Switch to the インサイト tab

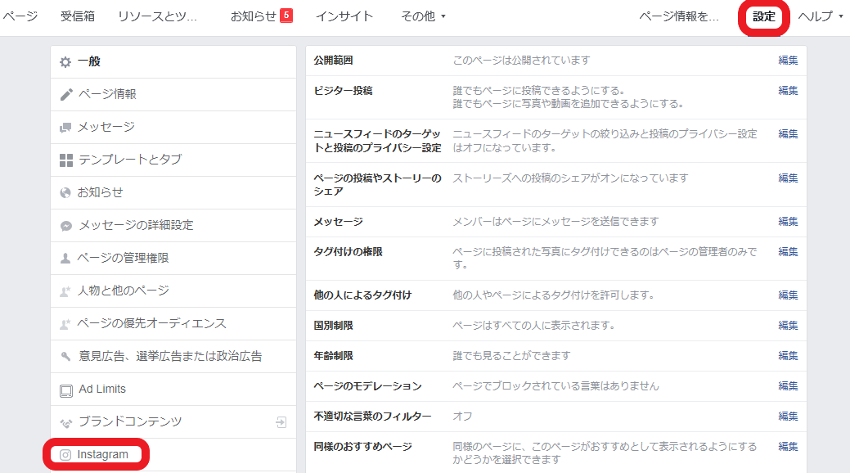344,16
